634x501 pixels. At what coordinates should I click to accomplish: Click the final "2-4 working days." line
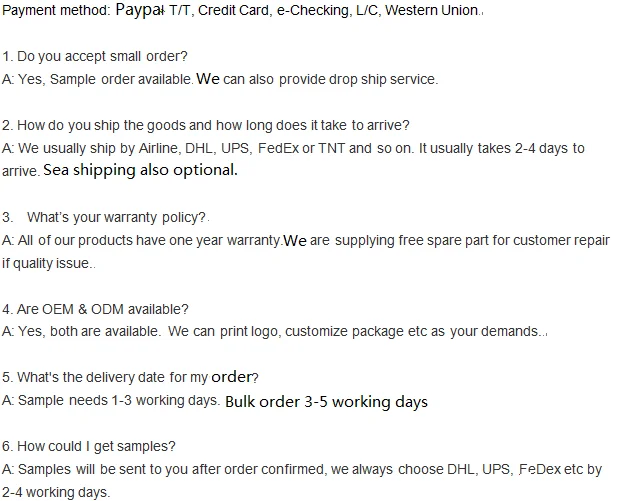(56, 491)
